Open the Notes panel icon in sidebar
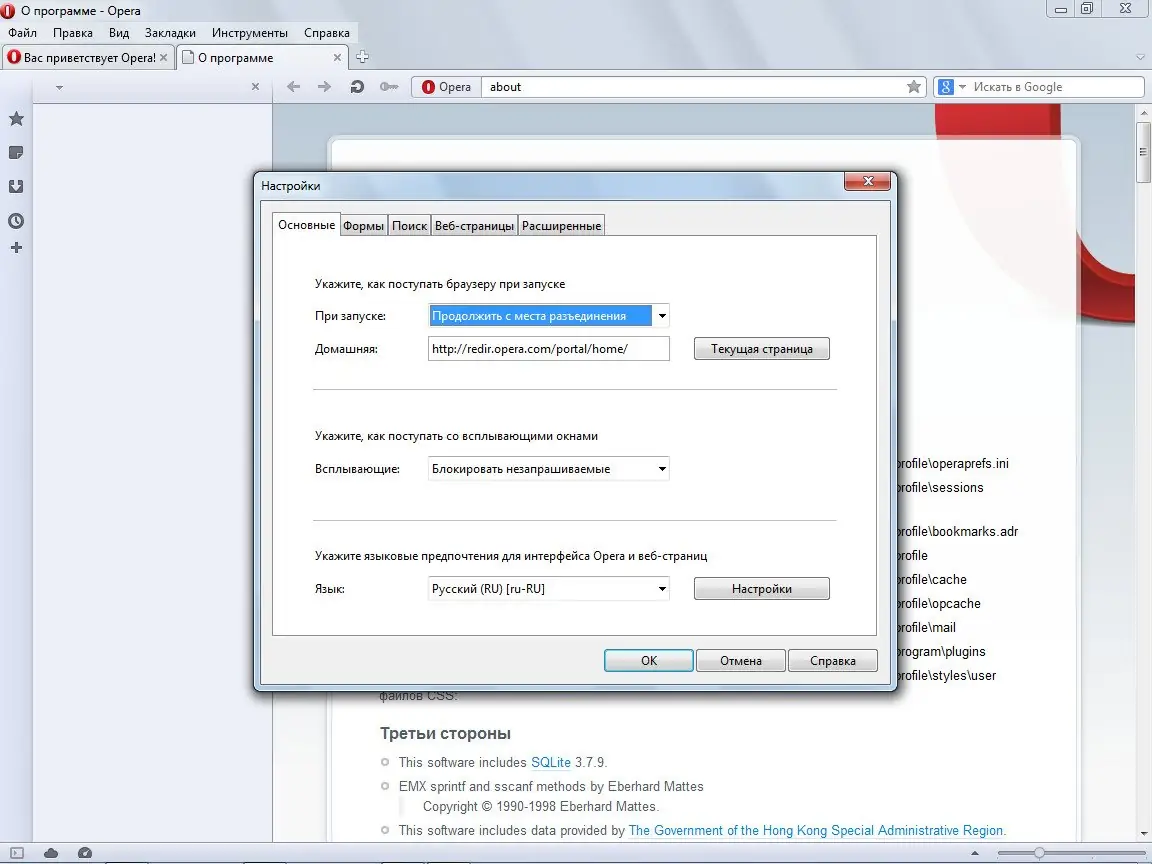Viewport: 1152px width, 864px height. (16, 153)
